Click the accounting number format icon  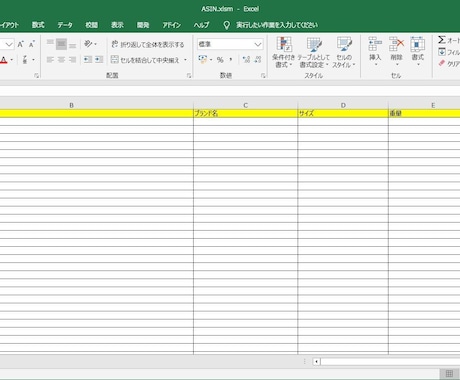pos(202,60)
